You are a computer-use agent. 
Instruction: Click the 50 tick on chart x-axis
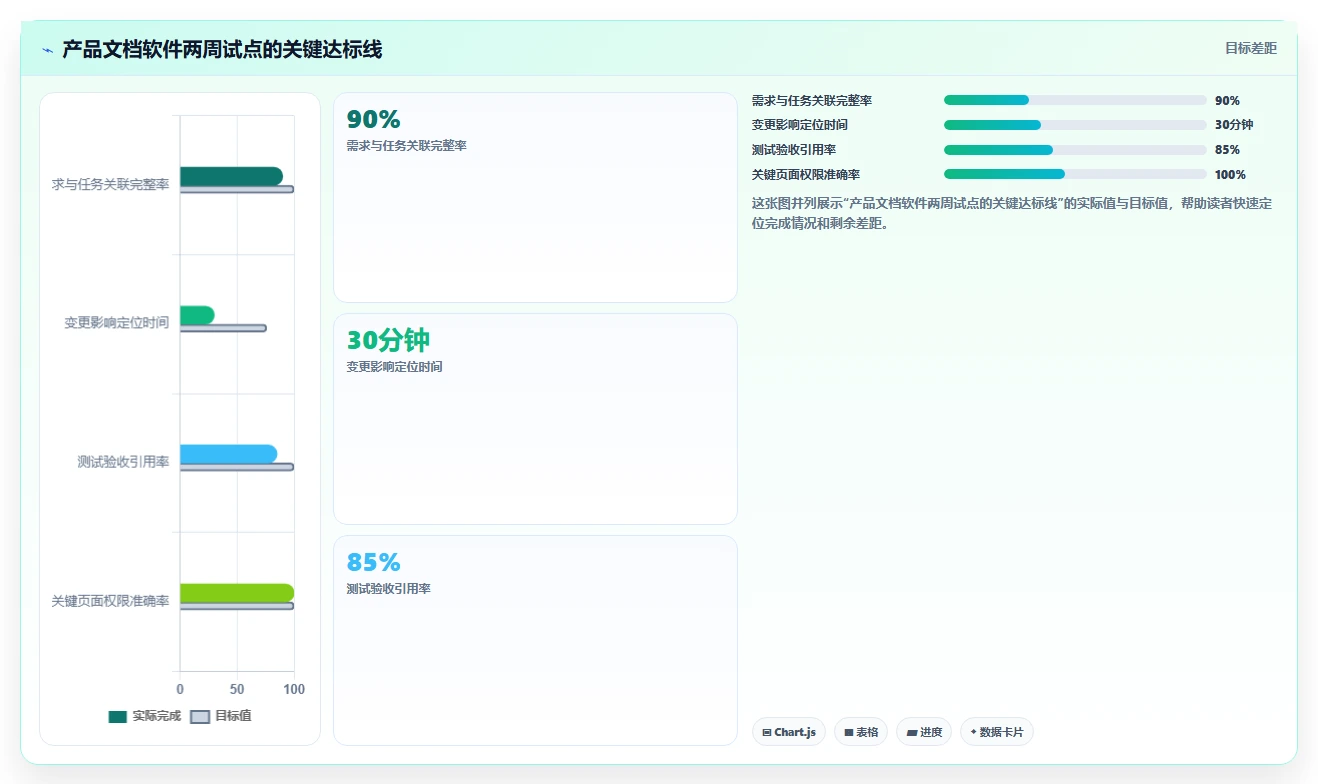[237, 689]
